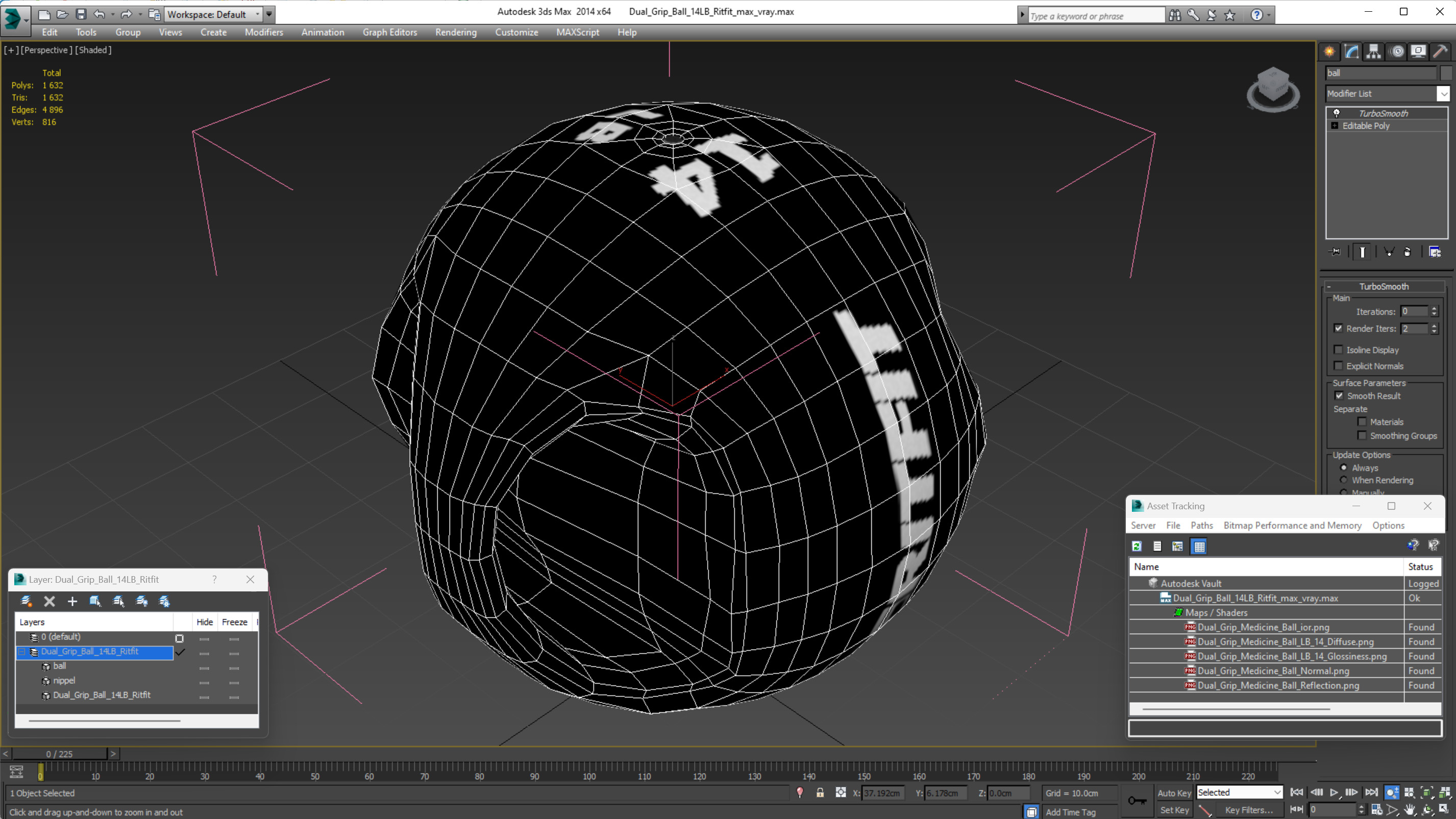
Task: Click the Play Animation button
Action: [1334, 792]
